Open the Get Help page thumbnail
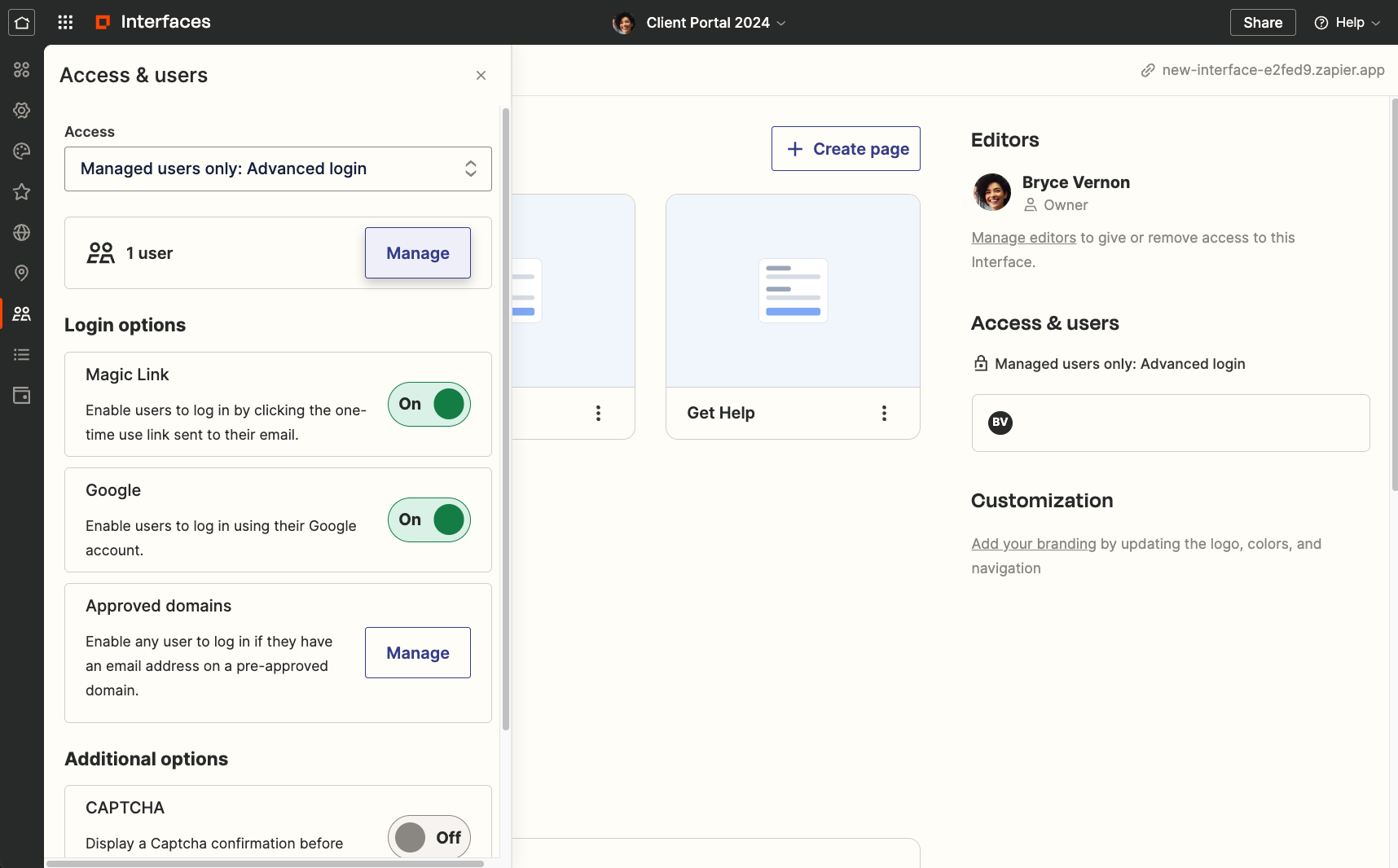 (793, 291)
